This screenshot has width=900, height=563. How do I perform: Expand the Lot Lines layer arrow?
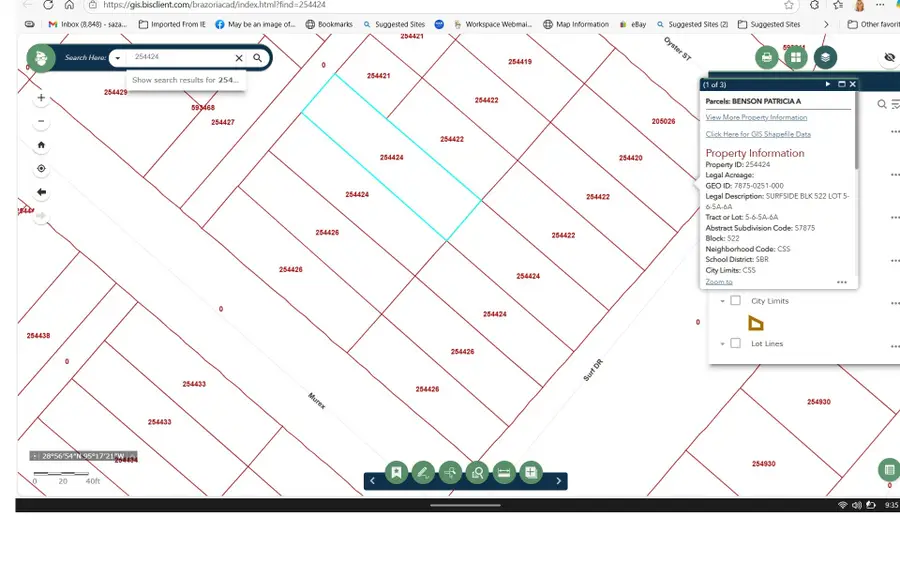click(722, 344)
